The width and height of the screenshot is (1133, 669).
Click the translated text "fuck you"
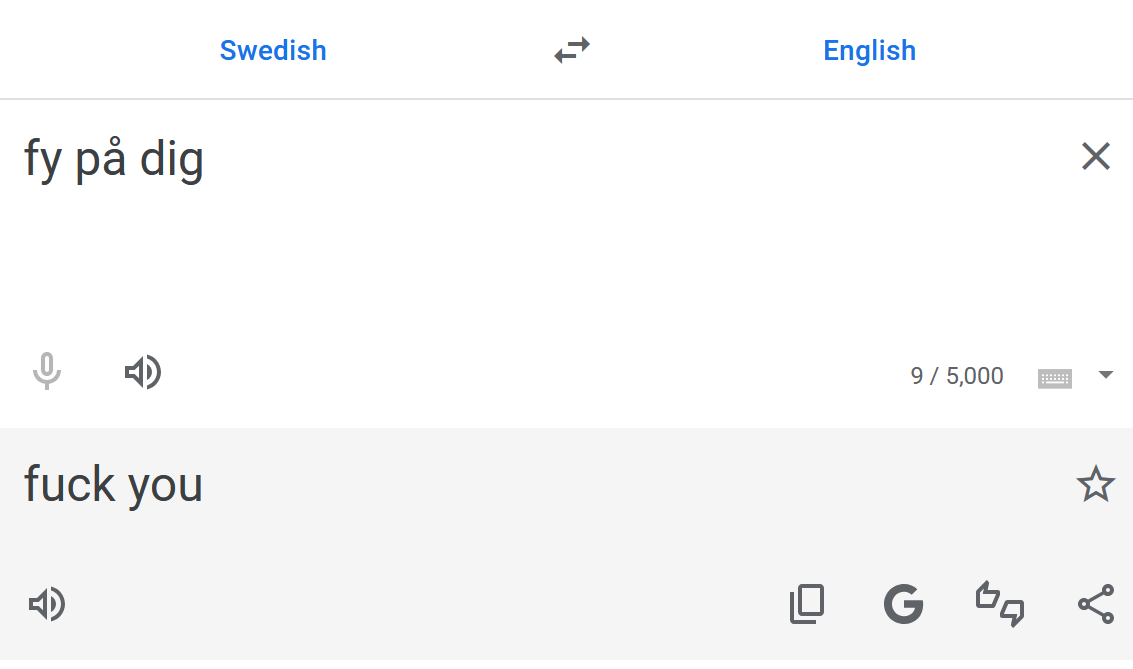[114, 486]
